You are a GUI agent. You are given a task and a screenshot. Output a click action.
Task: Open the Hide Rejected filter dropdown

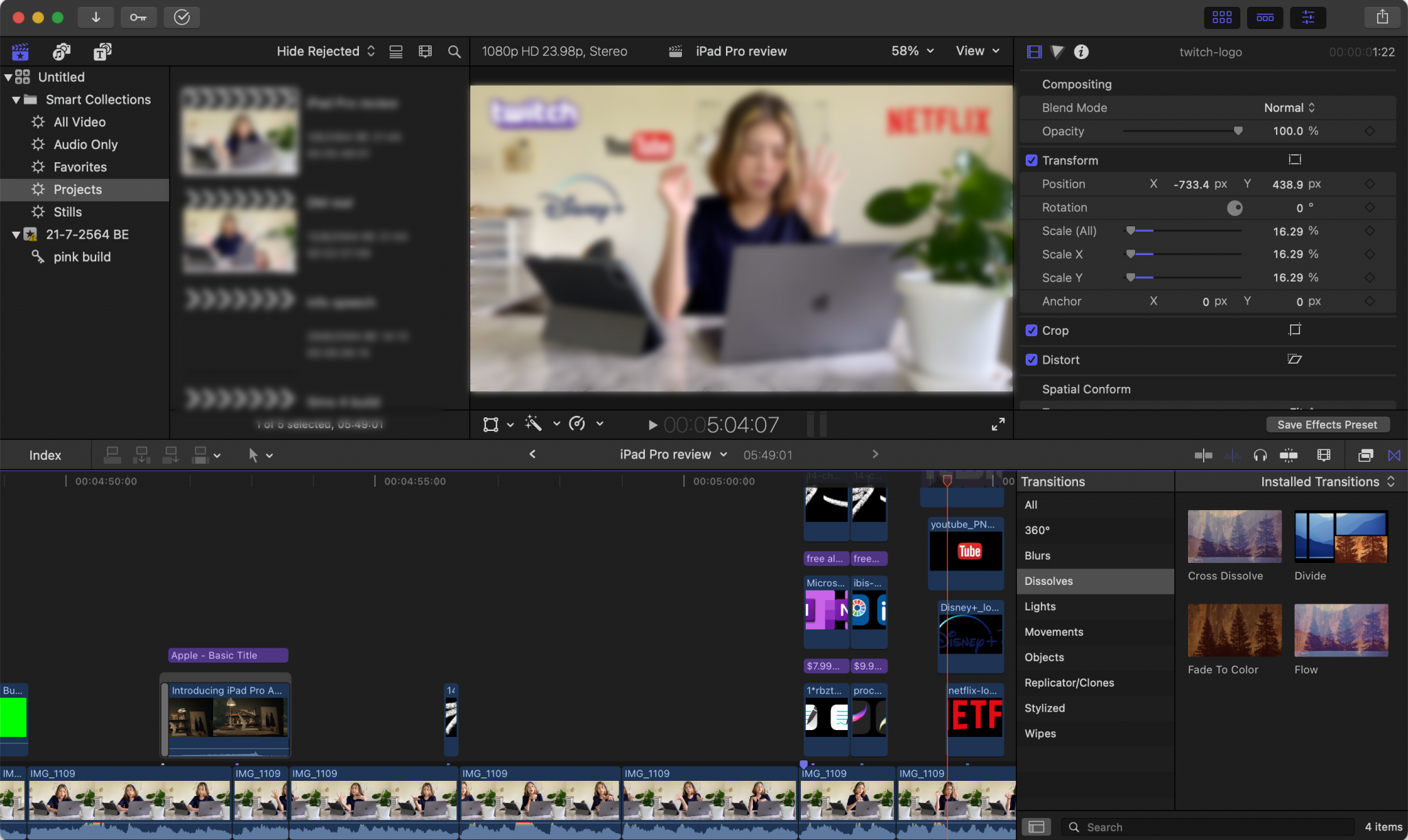click(x=326, y=51)
